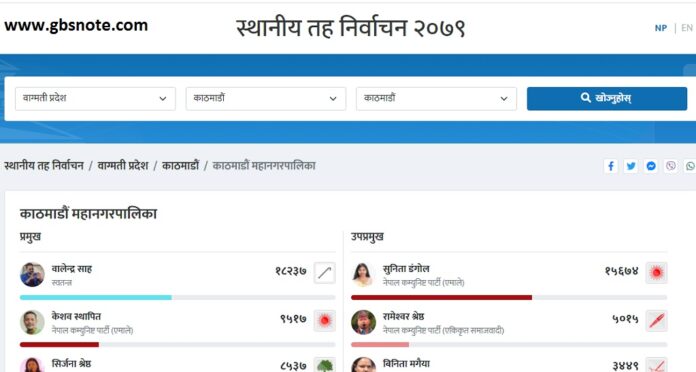Click the stick symbol beside वालेन्द्र साह
Screen dimensions: 696x372
click(x=324, y=273)
